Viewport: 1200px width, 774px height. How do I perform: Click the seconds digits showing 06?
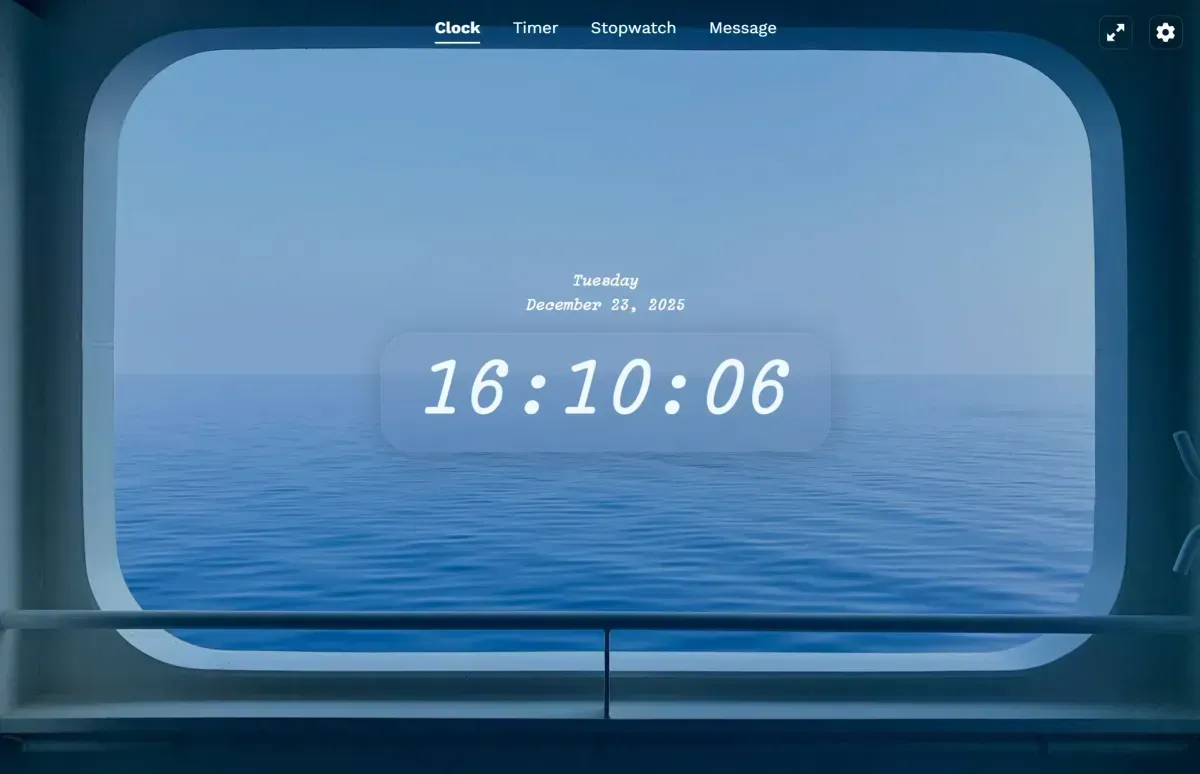tap(744, 388)
